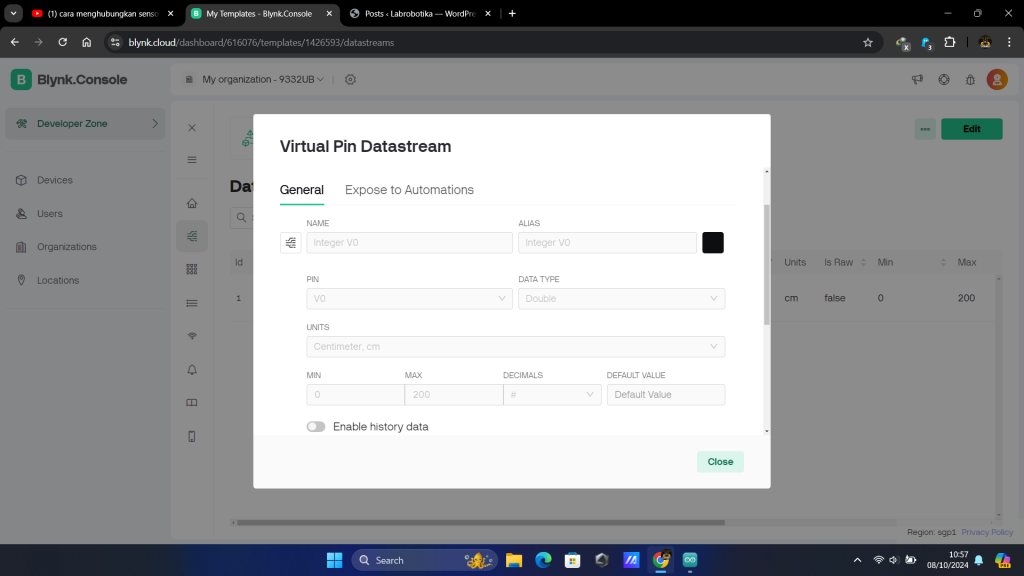Open the Units Centimeter dropdown
The height and width of the screenshot is (576, 1024).
click(515, 346)
